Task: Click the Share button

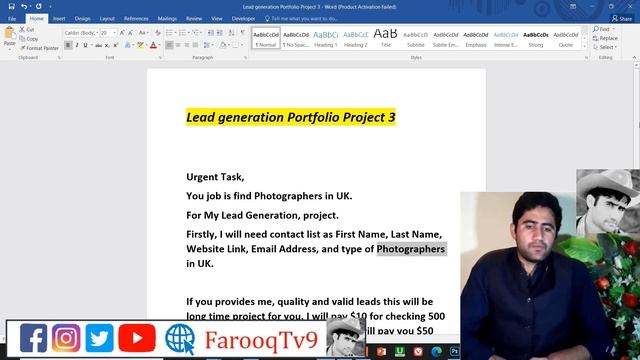Action: 622,19
